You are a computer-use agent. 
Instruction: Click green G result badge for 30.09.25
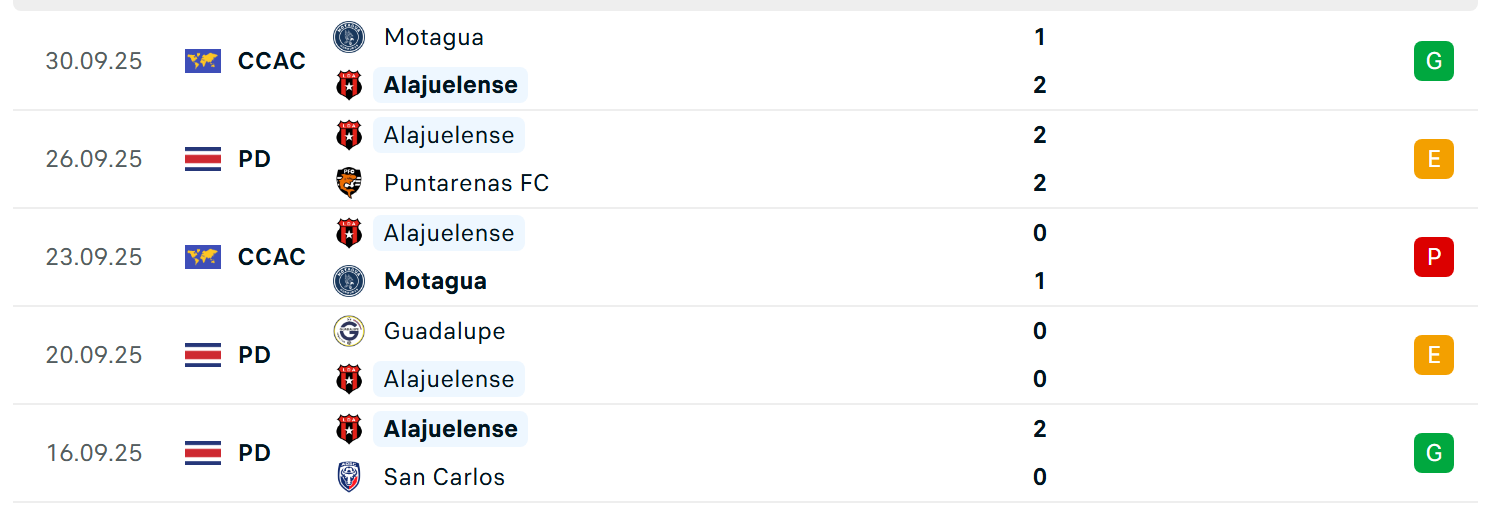pyautogui.click(x=1433, y=61)
